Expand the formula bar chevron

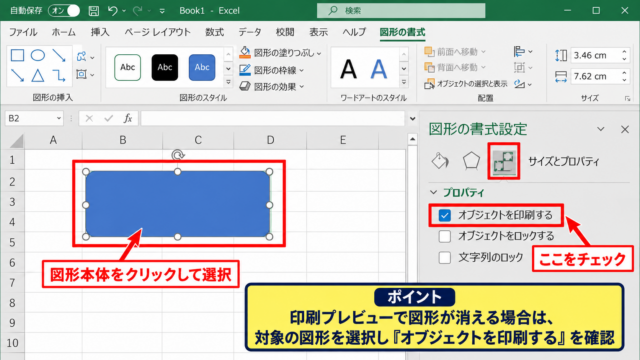pos(413,119)
